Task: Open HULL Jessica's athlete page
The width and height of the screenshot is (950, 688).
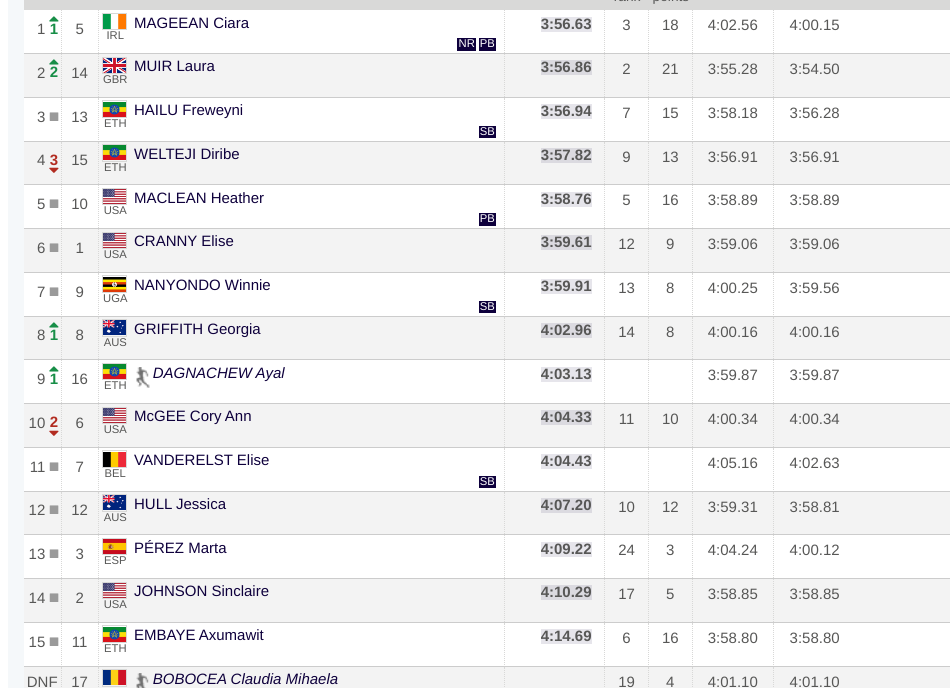Action: [180, 504]
